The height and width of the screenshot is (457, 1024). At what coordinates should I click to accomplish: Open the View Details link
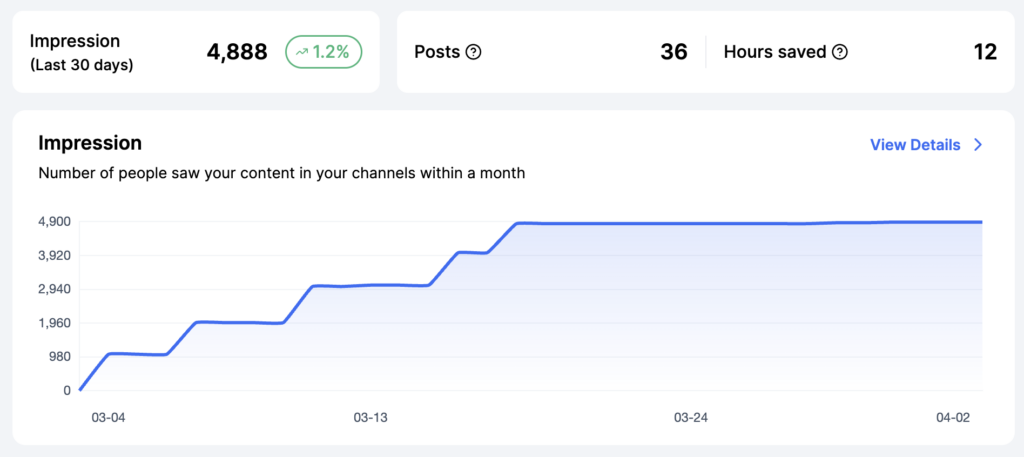click(x=915, y=145)
